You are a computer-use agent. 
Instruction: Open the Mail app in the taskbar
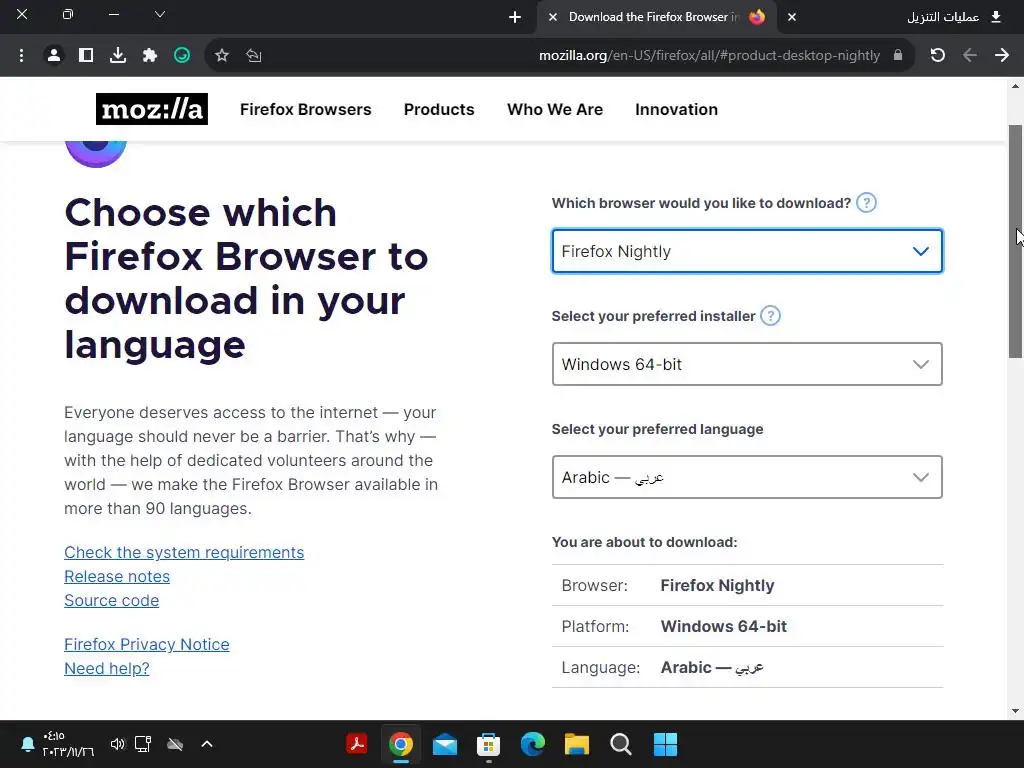pyautogui.click(x=445, y=744)
